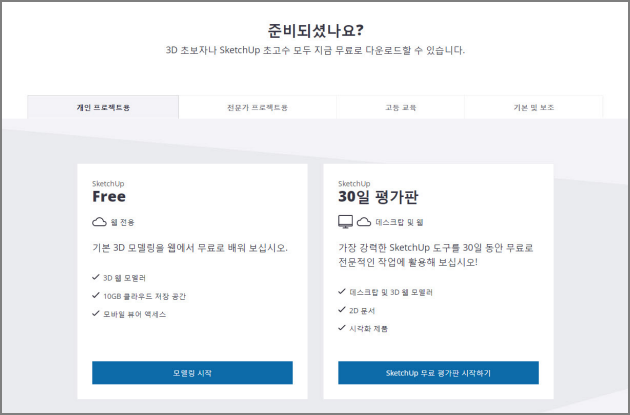Click the cloud icon beside 웹 전용

99,222
